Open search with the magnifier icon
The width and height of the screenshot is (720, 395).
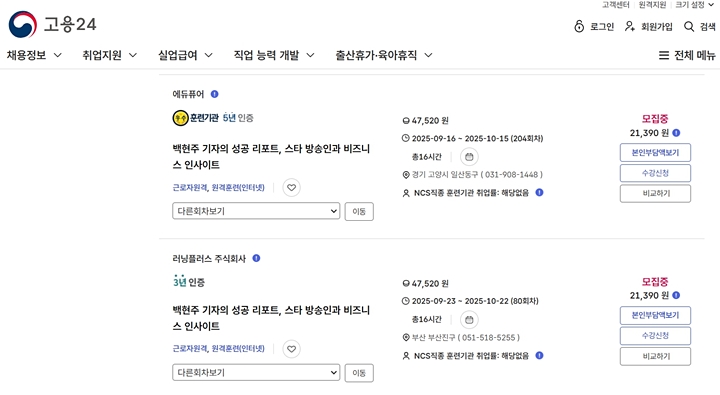point(689,27)
